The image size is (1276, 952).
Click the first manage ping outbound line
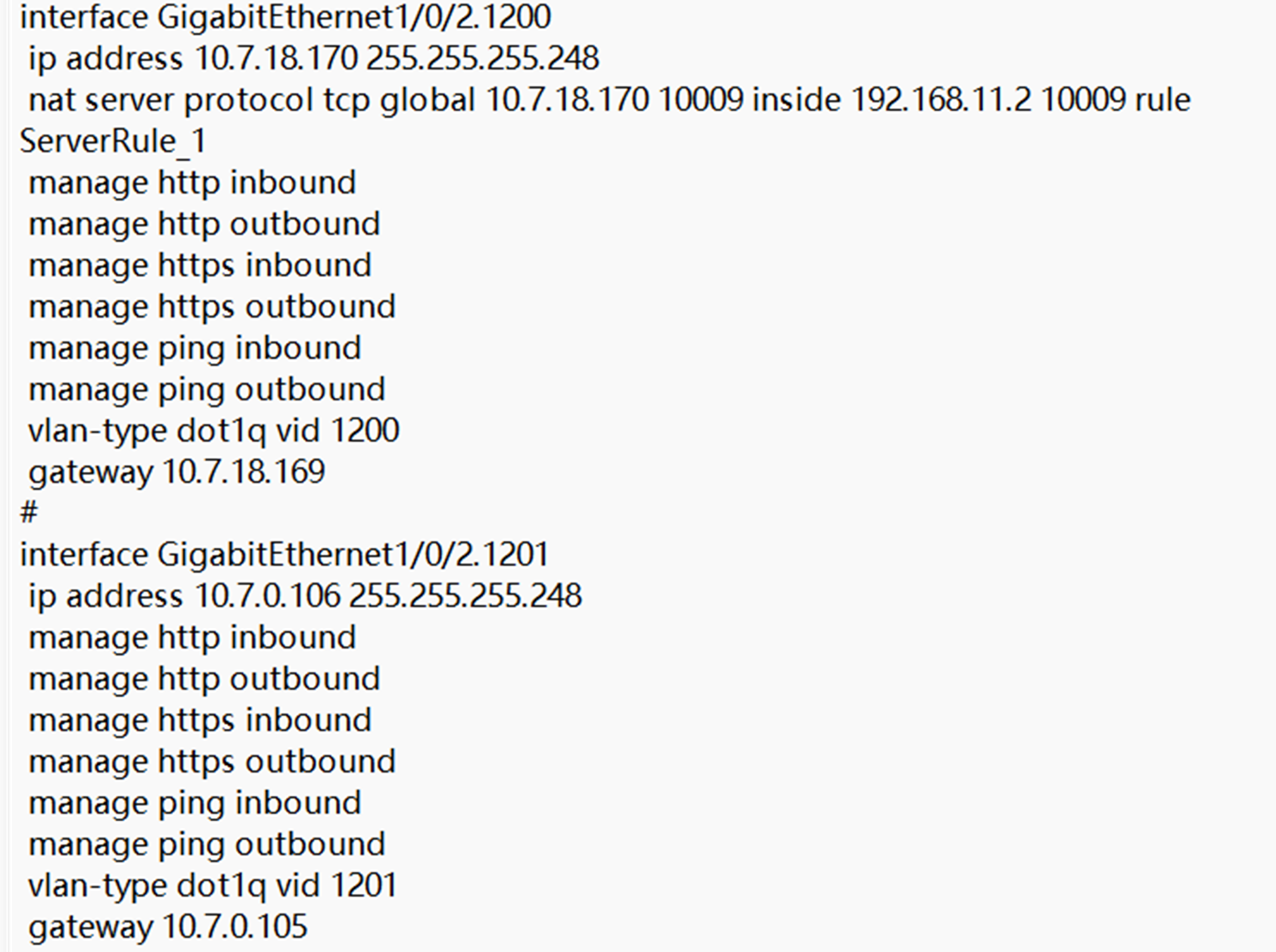[x=207, y=389]
